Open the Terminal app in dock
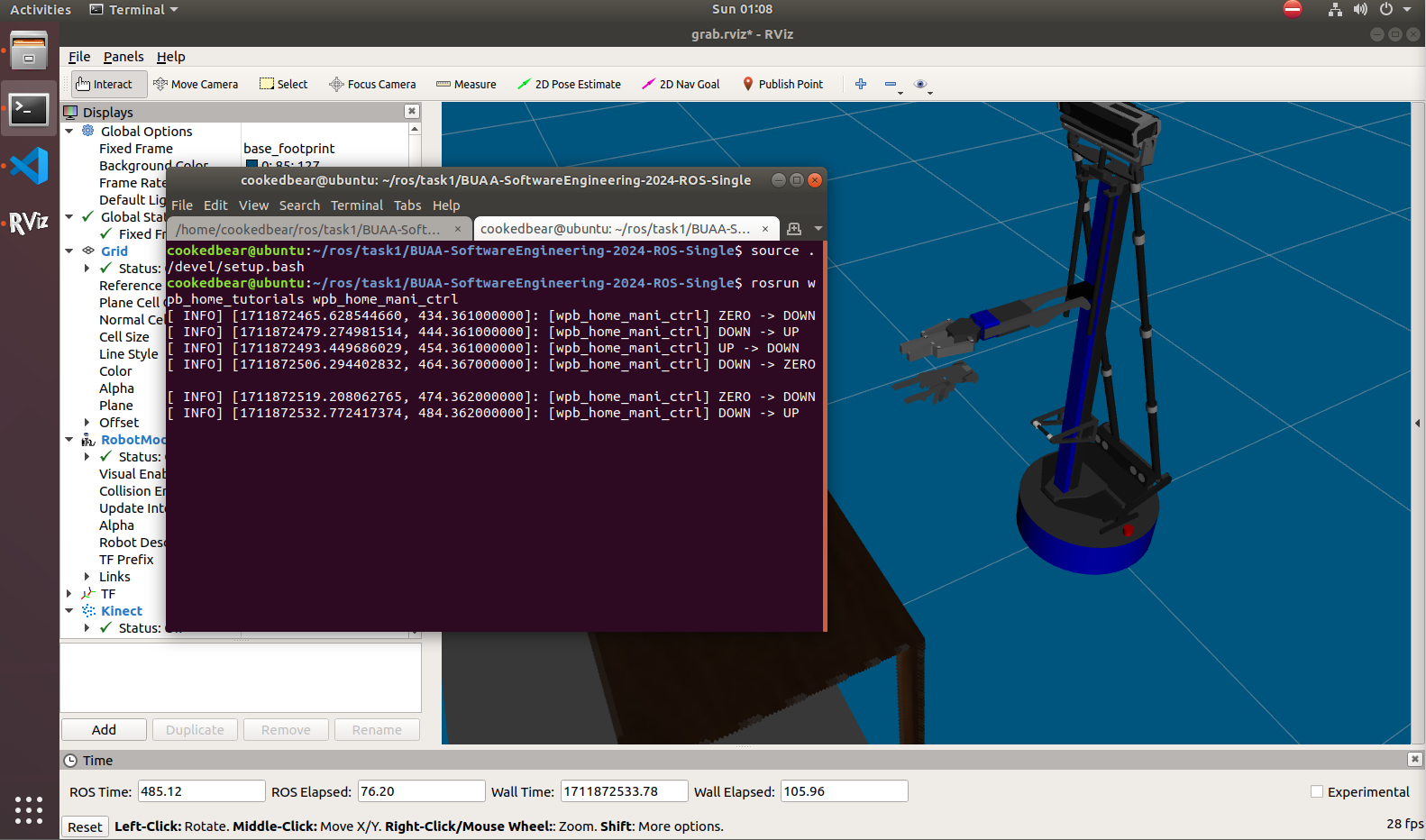Viewport: 1426px width, 840px height. pos(29,109)
